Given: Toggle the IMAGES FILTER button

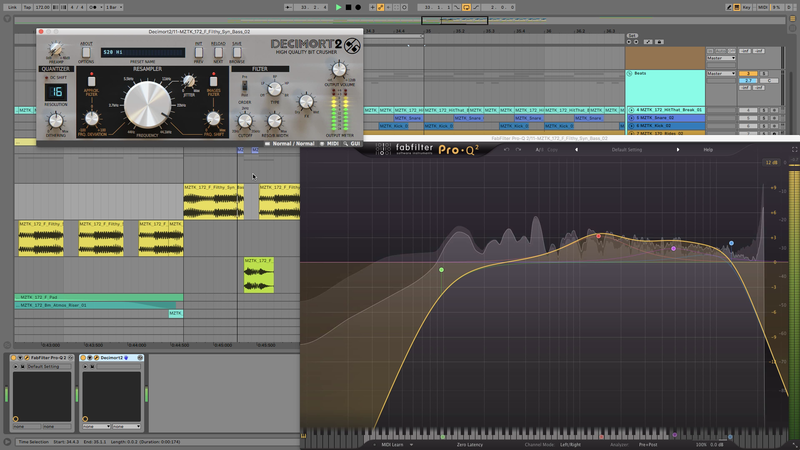Looking at the screenshot, I should coord(213,81).
